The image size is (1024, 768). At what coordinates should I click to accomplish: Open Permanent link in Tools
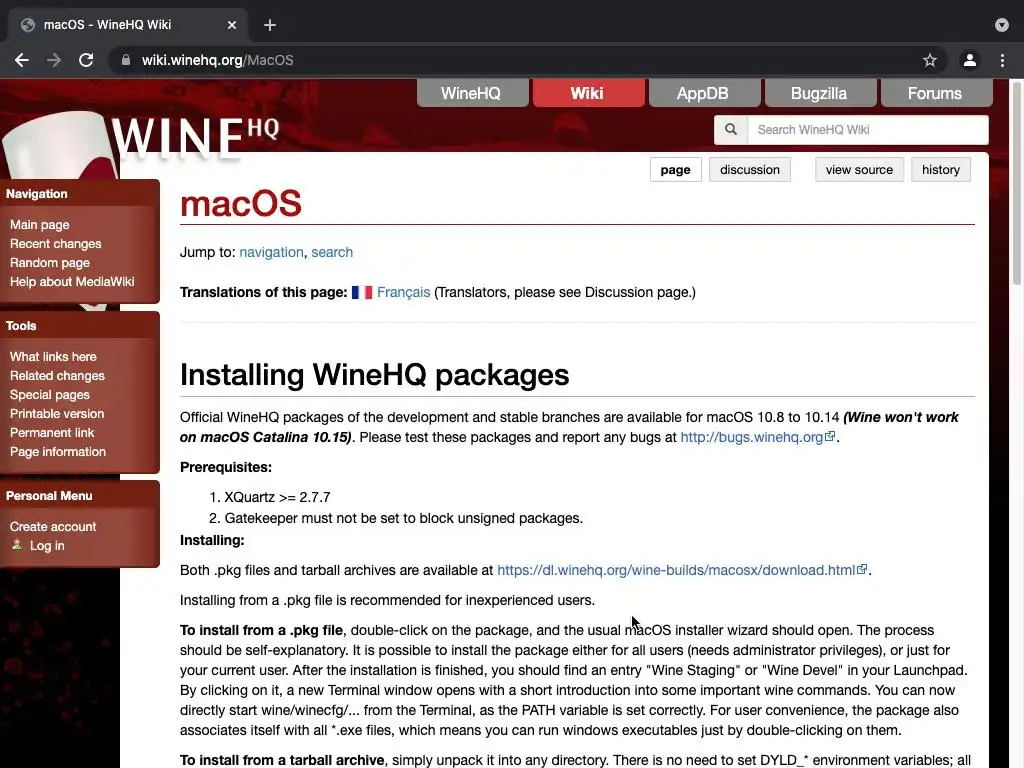click(52, 432)
